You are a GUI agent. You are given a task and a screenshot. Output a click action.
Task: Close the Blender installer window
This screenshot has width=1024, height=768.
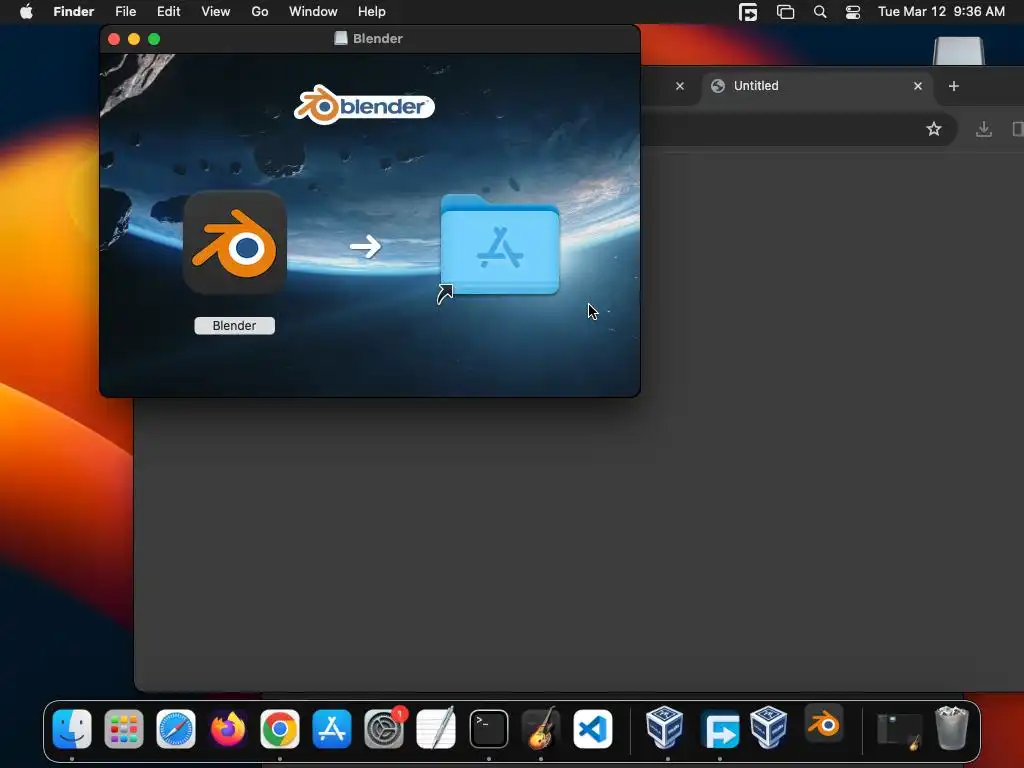coord(114,39)
